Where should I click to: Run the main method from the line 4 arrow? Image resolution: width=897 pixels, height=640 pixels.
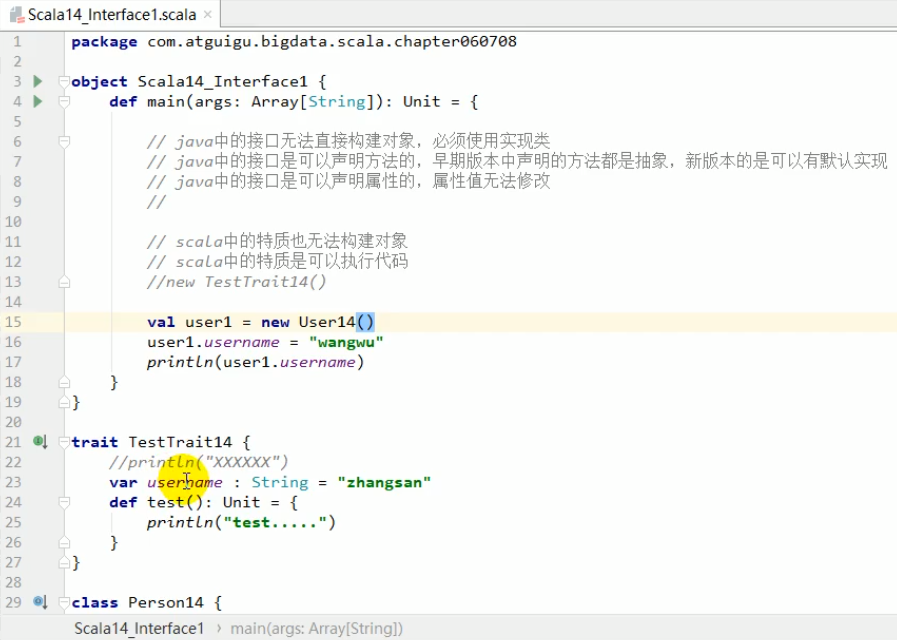pos(38,101)
